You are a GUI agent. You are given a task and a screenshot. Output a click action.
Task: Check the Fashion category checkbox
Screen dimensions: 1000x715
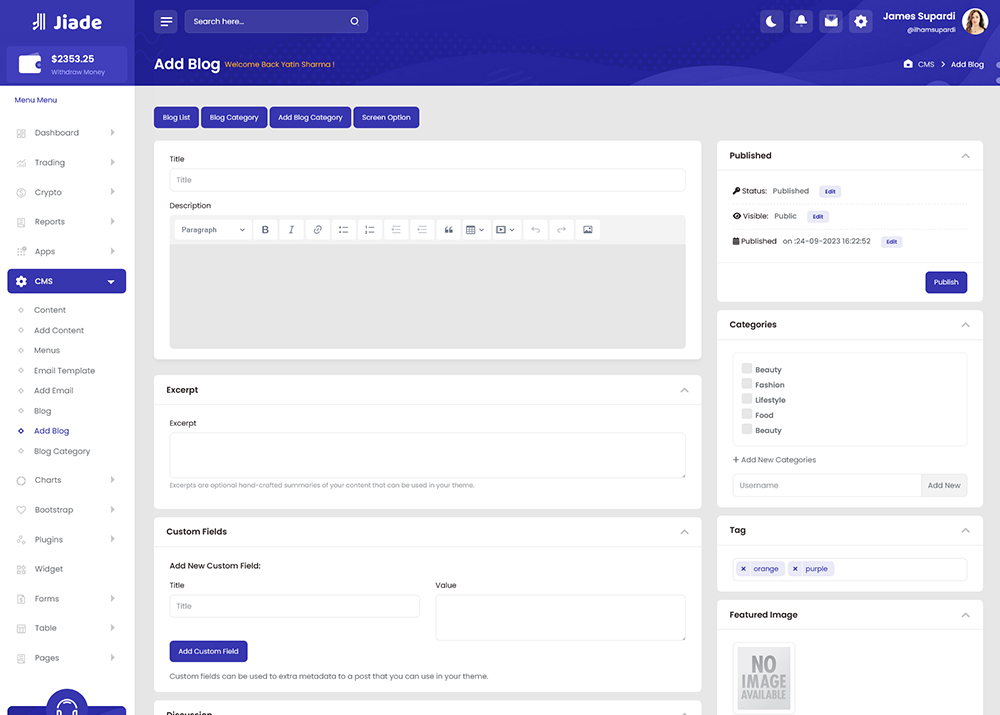(746, 384)
